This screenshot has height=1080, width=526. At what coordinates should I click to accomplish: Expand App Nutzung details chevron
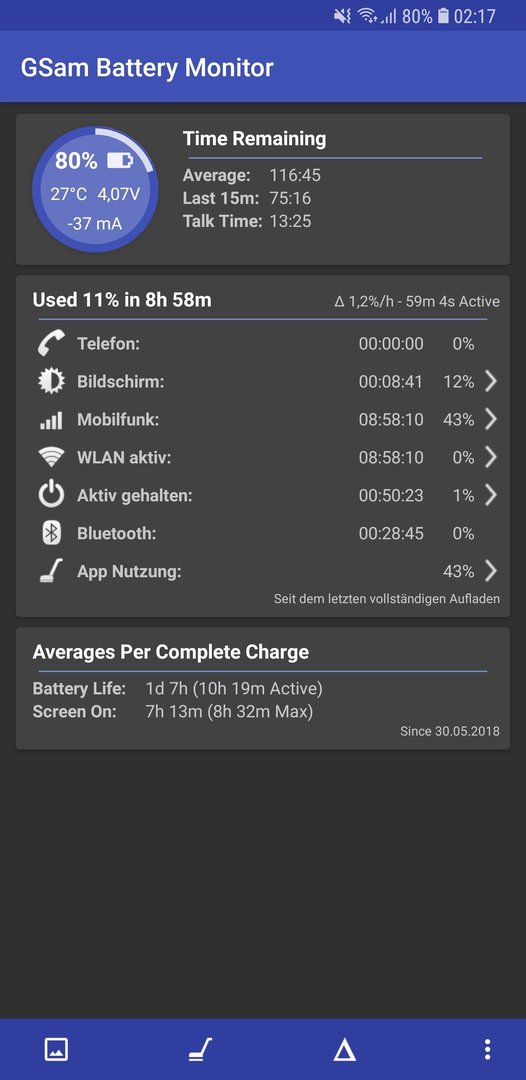(x=490, y=571)
